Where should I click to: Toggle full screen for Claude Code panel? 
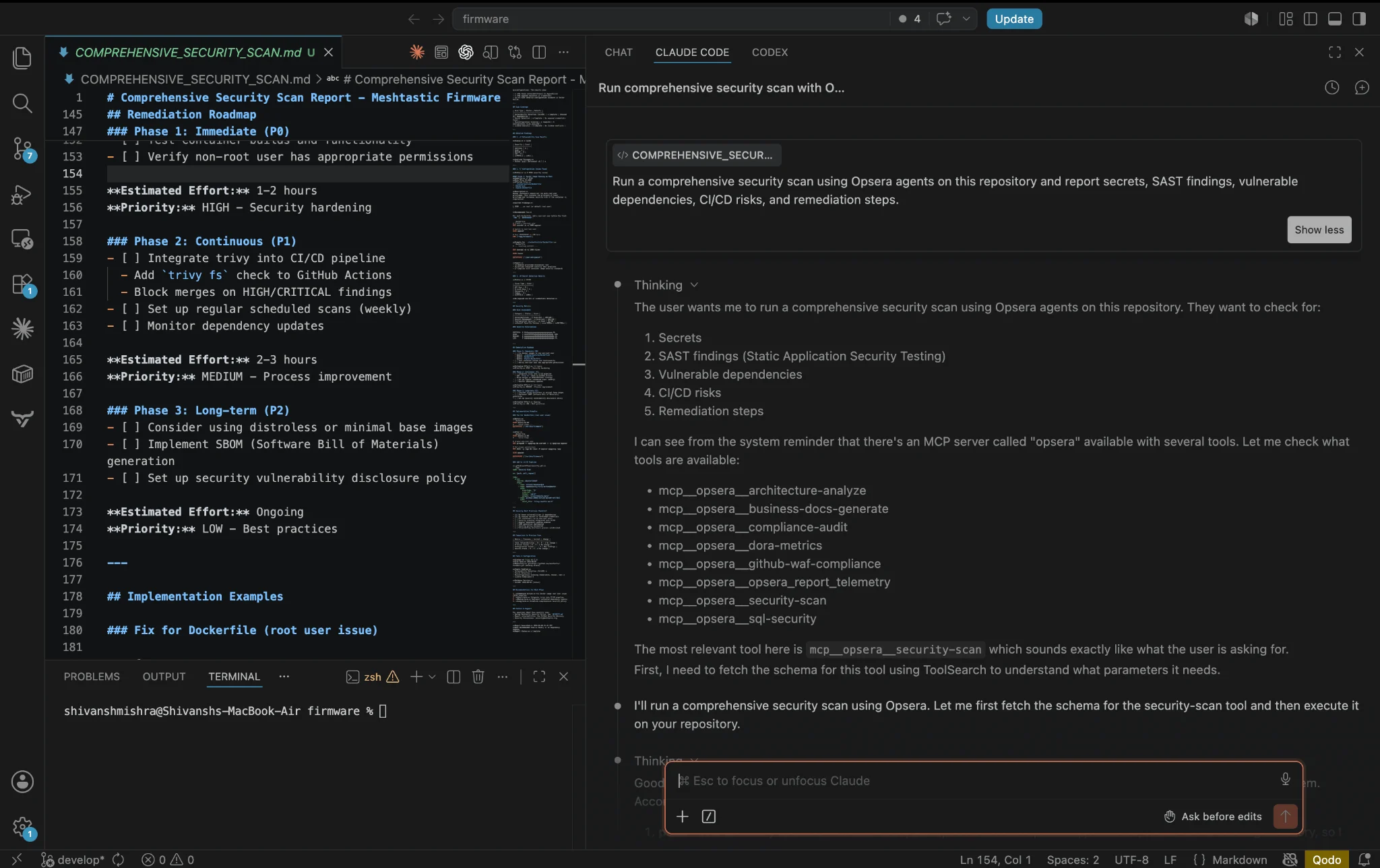click(1334, 52)
